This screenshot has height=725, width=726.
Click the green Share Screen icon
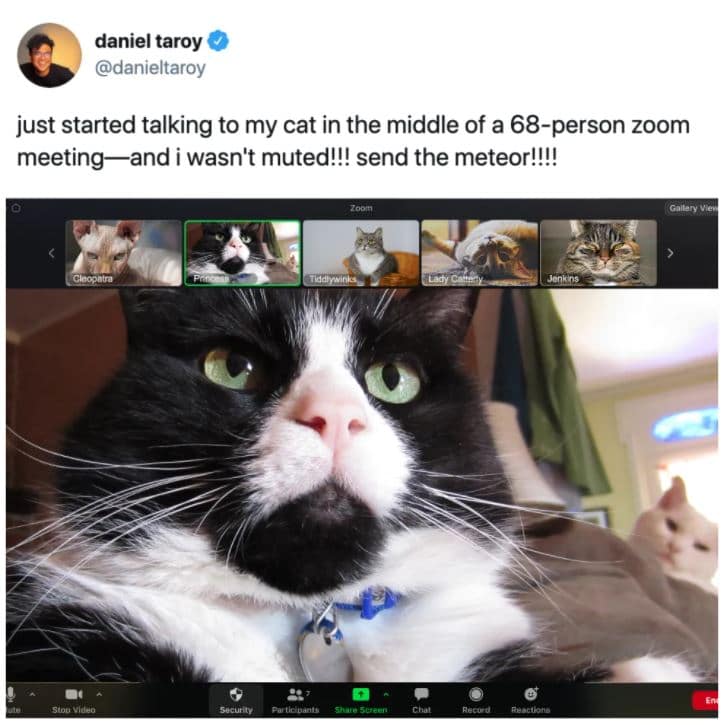pos(361,694)
